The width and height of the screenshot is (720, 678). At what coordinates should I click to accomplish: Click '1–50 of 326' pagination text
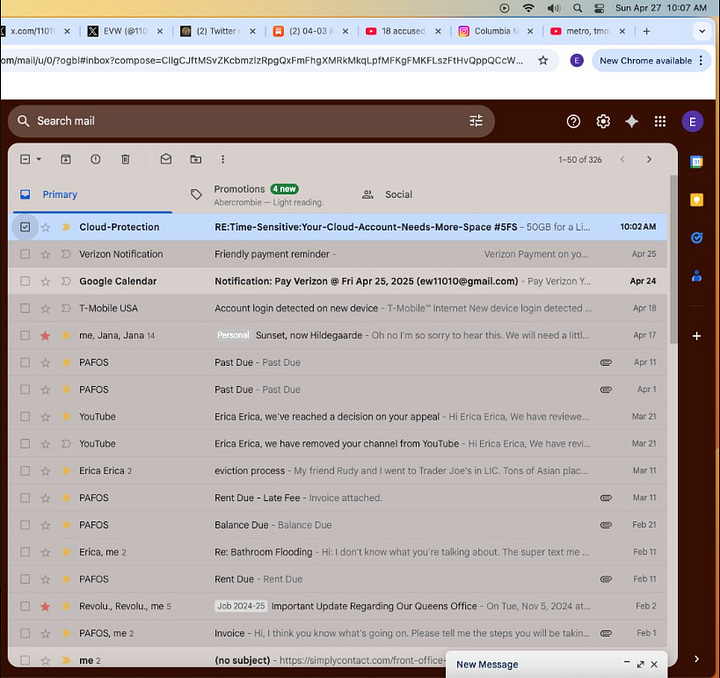pyautogui.click(x=580, y=160)
